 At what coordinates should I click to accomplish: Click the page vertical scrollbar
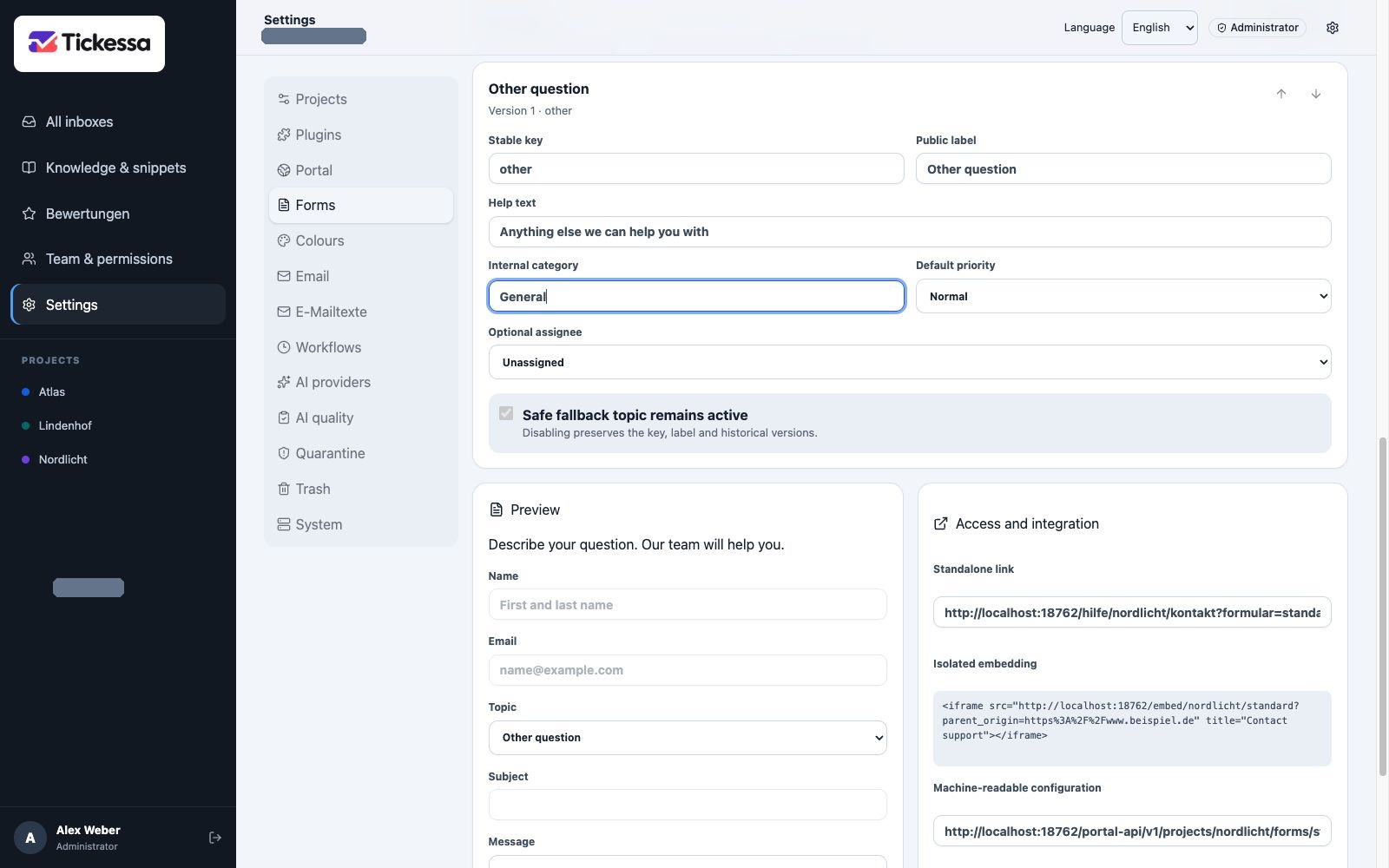coord(1382,608)
